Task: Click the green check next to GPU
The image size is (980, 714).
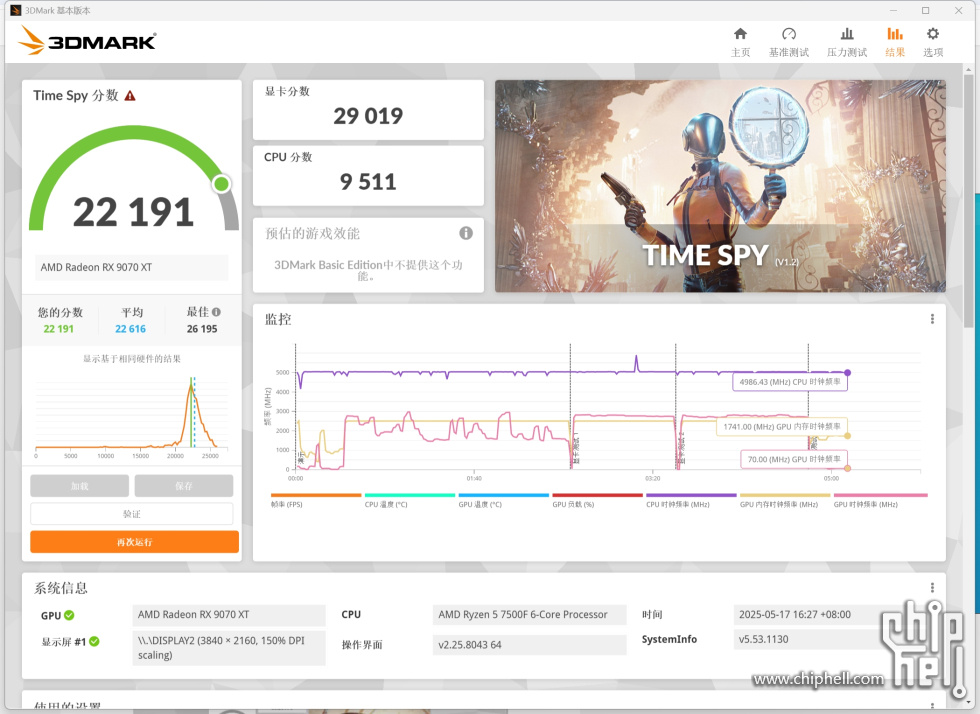Action: (69, 615)
